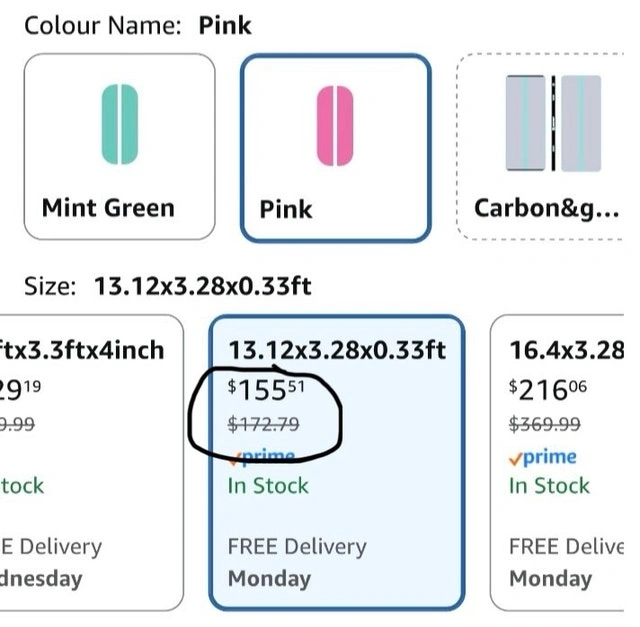Click the Colour Name: Pink heading
The height and width of the screenshot is (627, 640).
(x=138, y=25)
